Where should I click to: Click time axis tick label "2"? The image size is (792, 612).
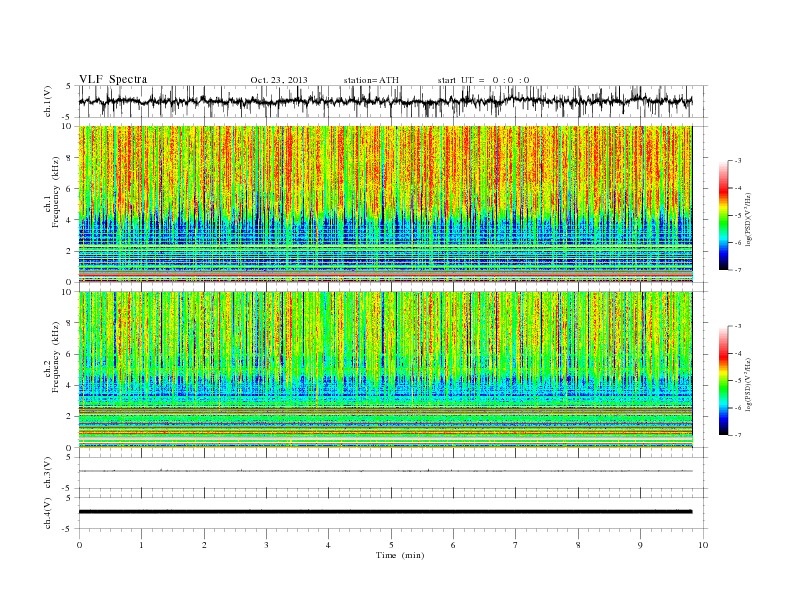204,545
